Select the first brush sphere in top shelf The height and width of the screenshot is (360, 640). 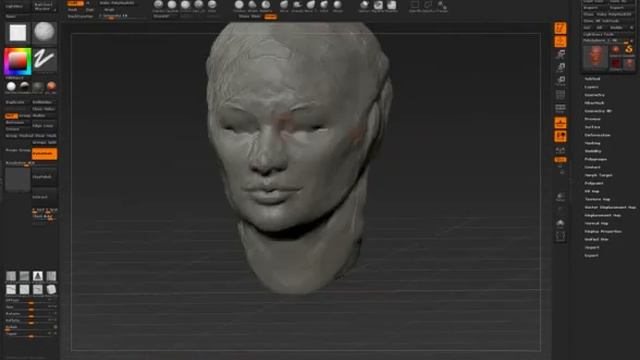pyautogui.click(x=158, y=4)
